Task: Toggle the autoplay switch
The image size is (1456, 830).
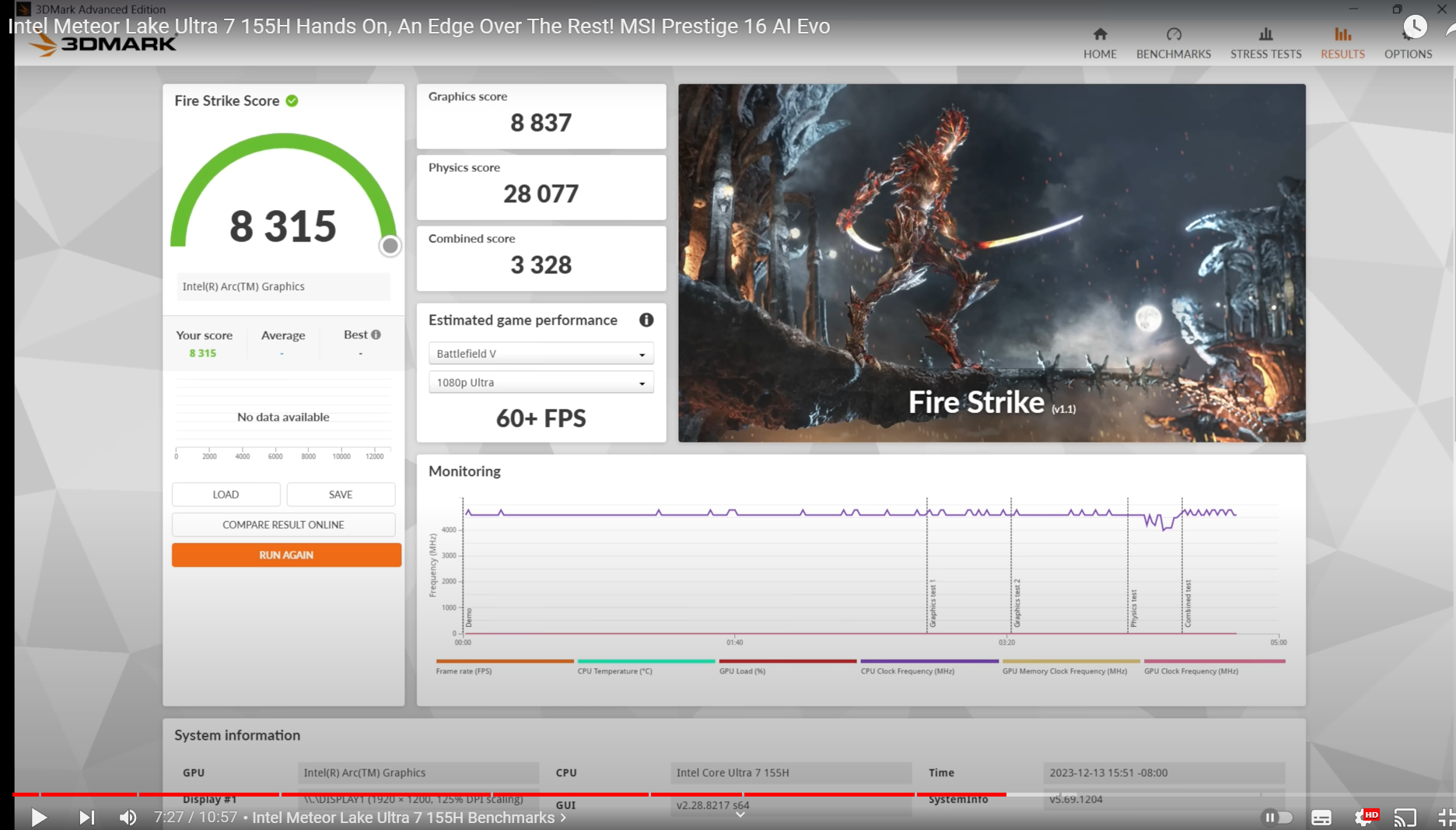Action: 1276,818
